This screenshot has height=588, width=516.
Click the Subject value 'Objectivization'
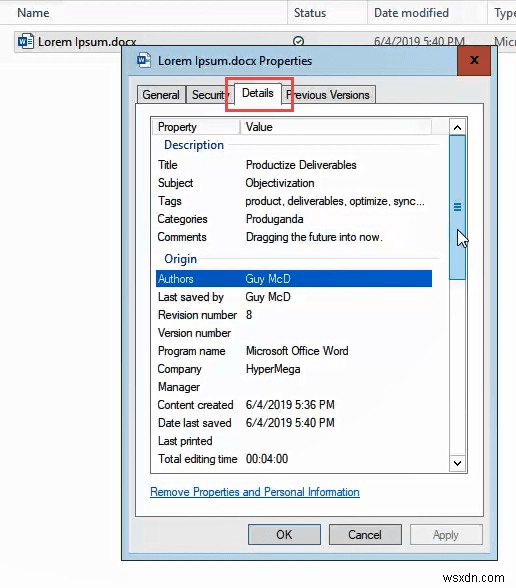[x=280, y=183]
